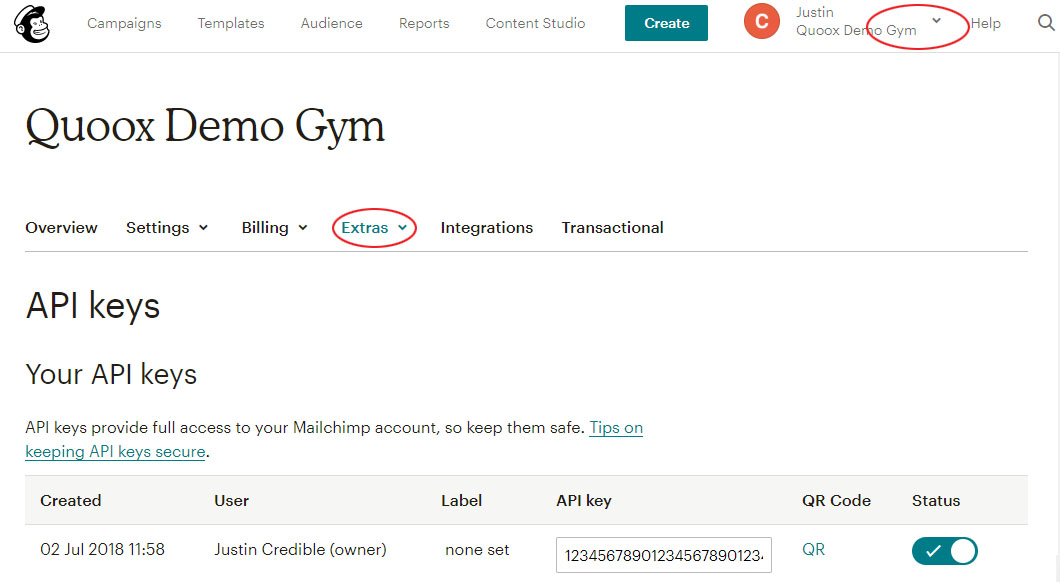Open the search magnifier icon

pos(1046,23)
